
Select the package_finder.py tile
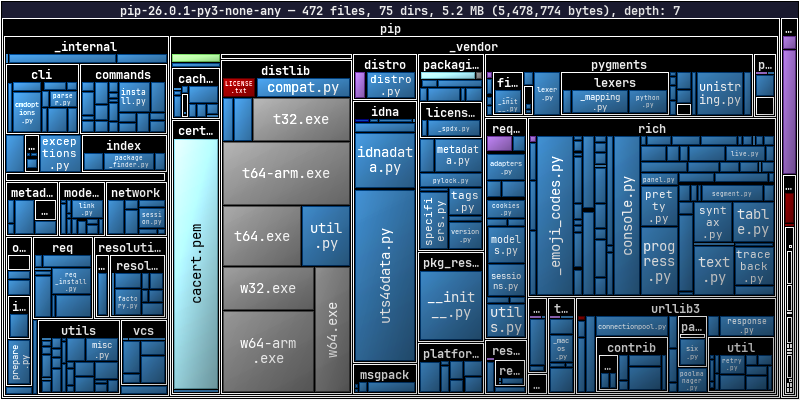pyautogui.click(x=129, y=161)
